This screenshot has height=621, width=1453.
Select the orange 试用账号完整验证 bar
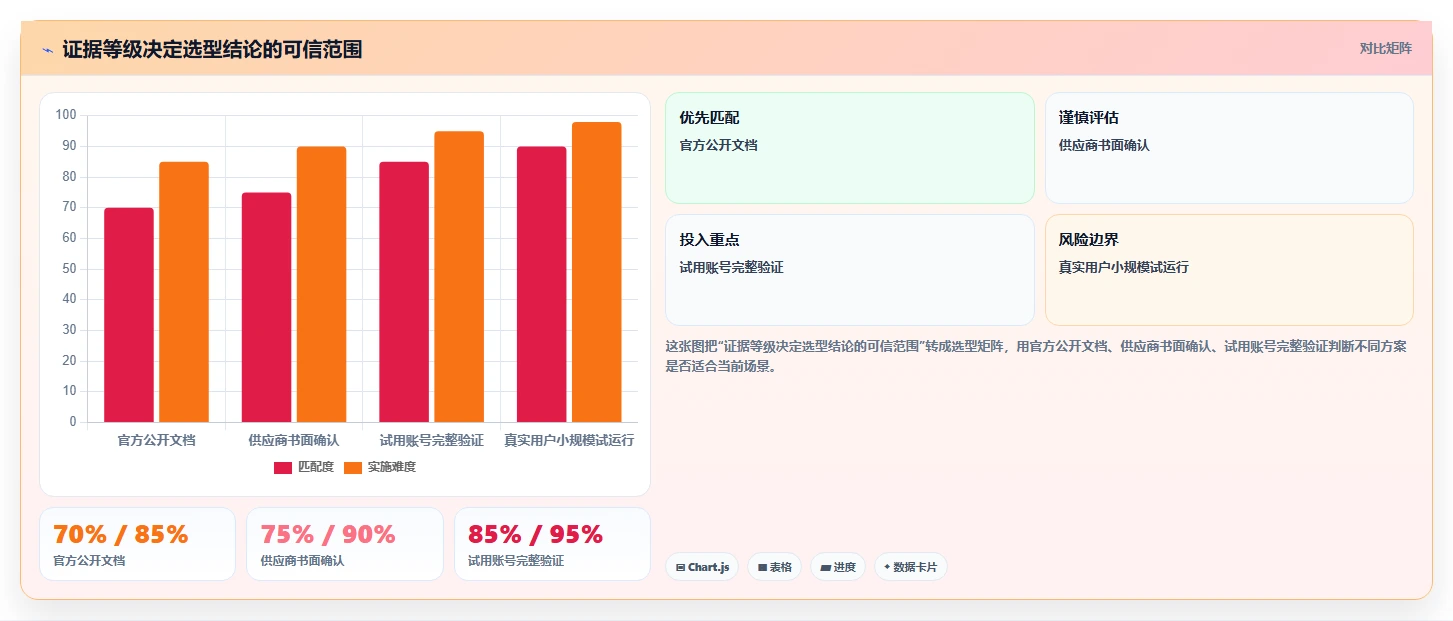tap(459, 277)
